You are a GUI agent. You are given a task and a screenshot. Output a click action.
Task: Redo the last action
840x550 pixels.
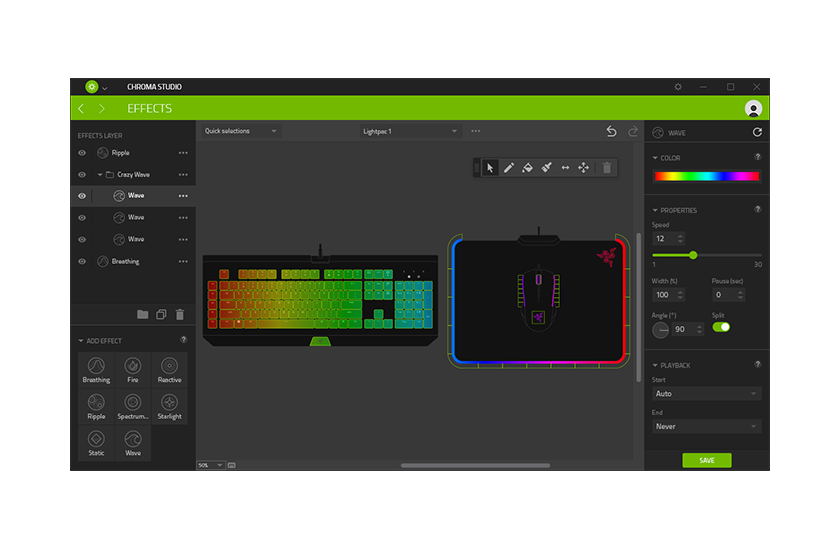[633, 131]
